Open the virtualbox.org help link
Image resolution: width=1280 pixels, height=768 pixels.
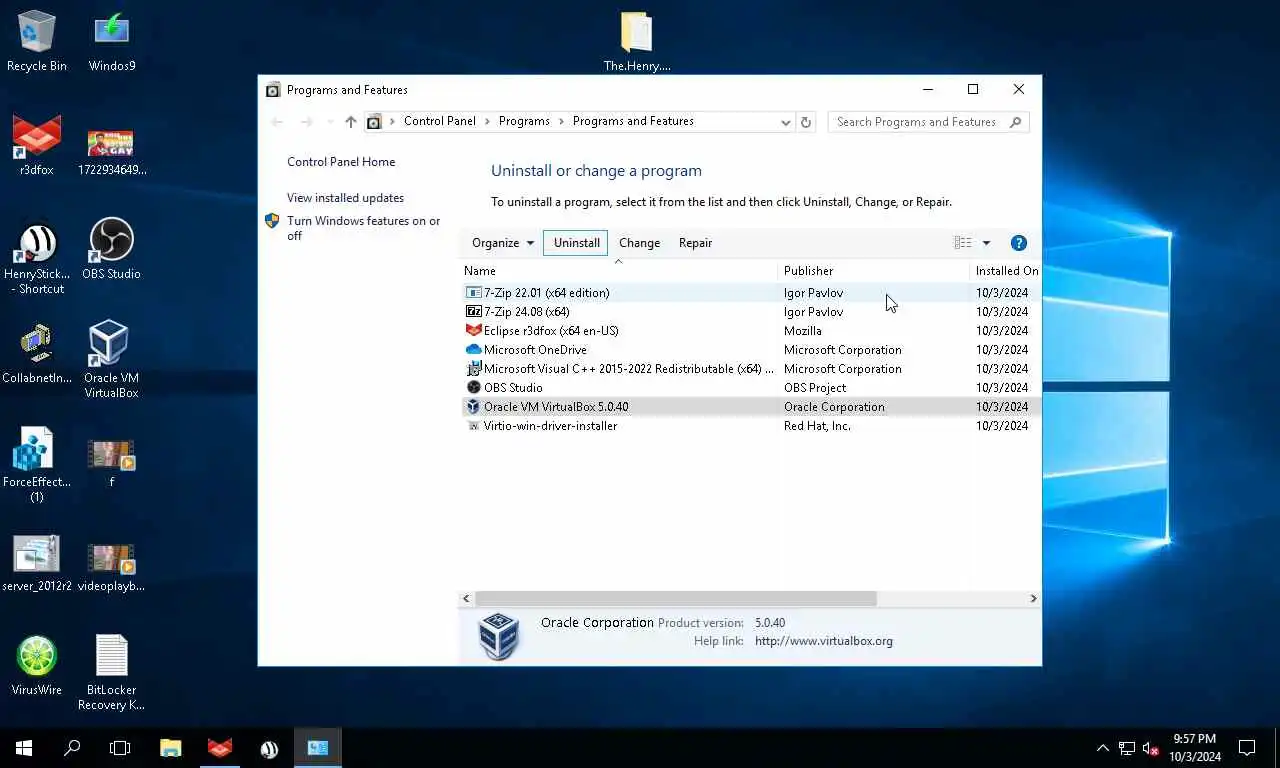pos(824,641)
